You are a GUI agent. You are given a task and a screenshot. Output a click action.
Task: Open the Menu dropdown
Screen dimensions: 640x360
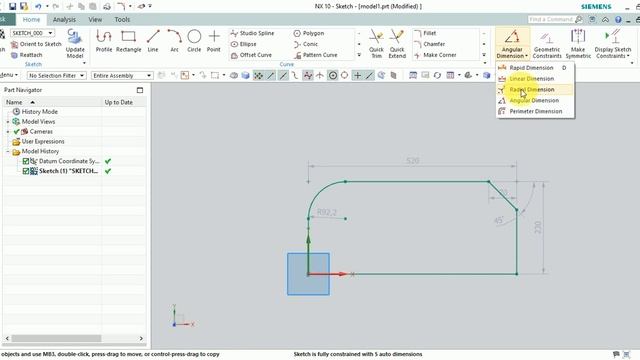tap(9, 75)
